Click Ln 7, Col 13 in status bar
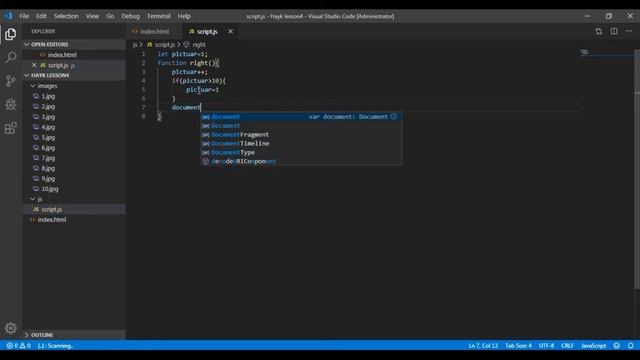This screenshot has width=640, height=360. point(483,346)
